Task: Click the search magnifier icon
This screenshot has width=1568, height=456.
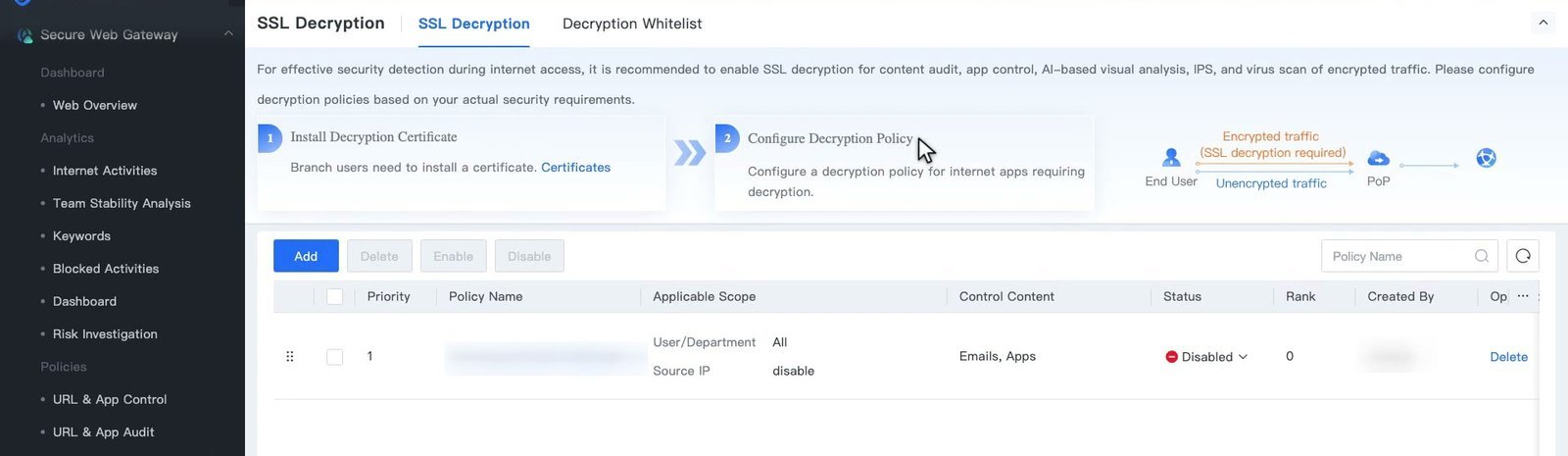Action: [1482, 256]
